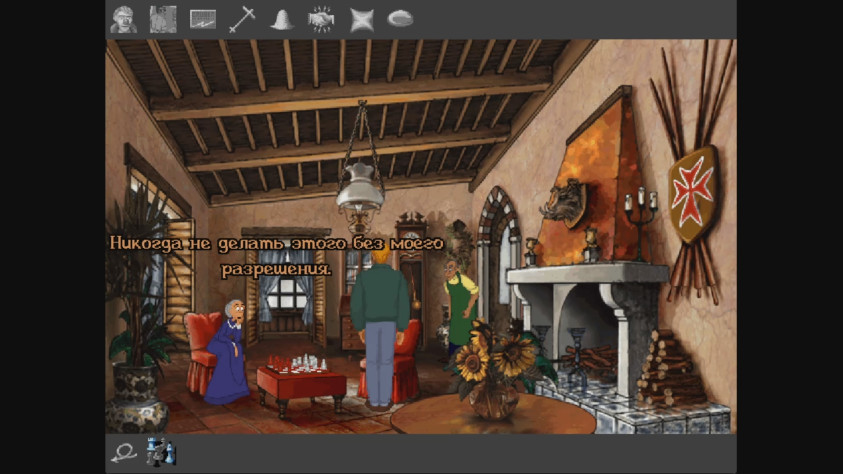This screenshot has width=843, height=474.
Task: Click the looped arrow goodbye icon
Action: pos(124,453)
